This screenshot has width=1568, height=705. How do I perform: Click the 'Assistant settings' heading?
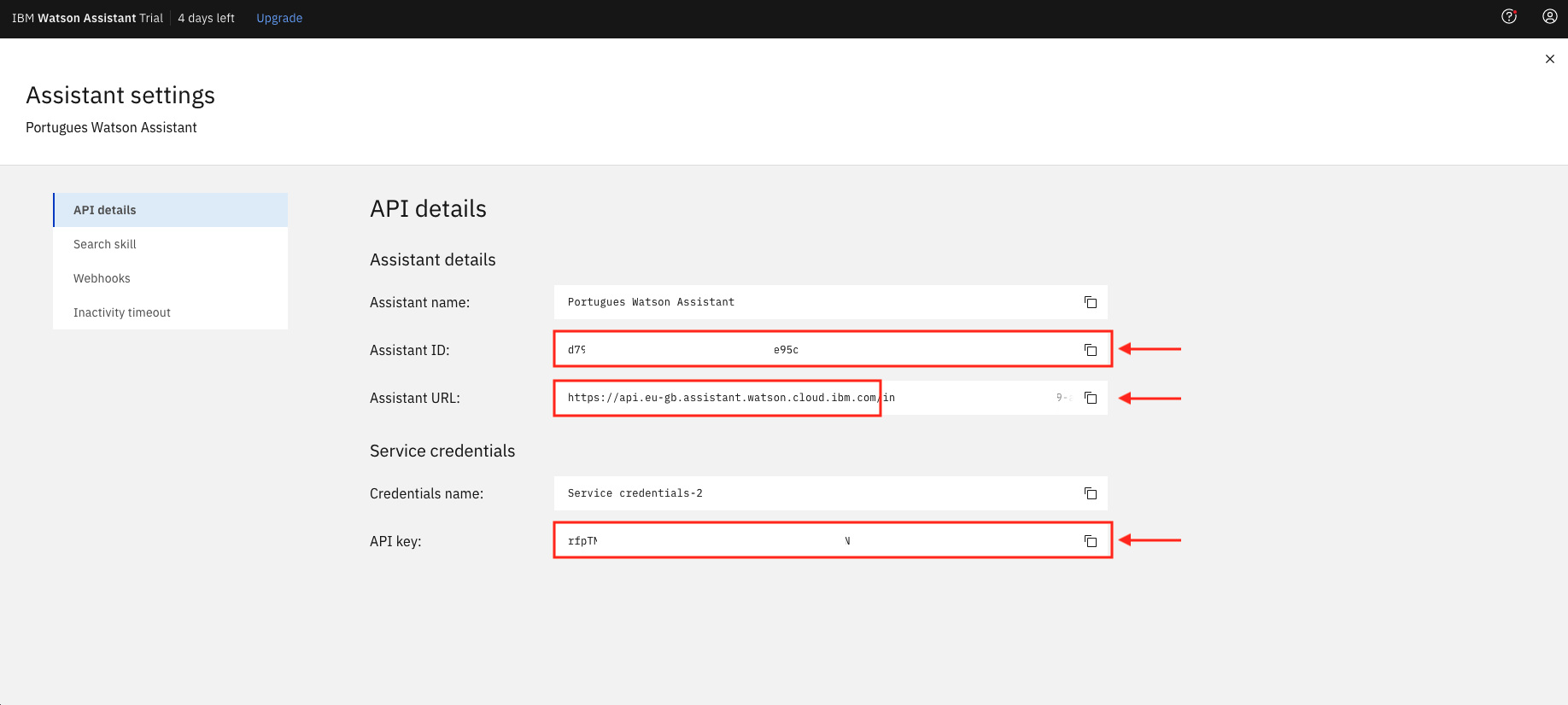[120, 95]
